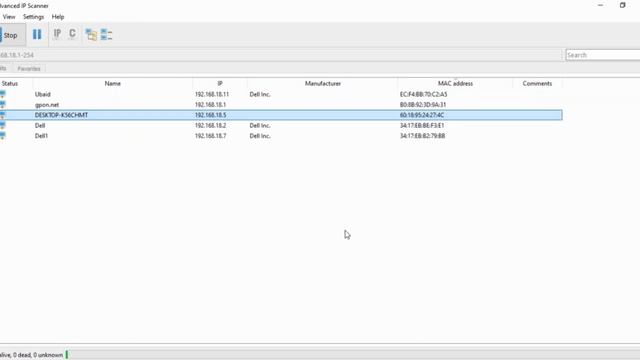The image size is (640, 360).
Task: Switch to the Favorites tab
Action: (x=29, y=69)
